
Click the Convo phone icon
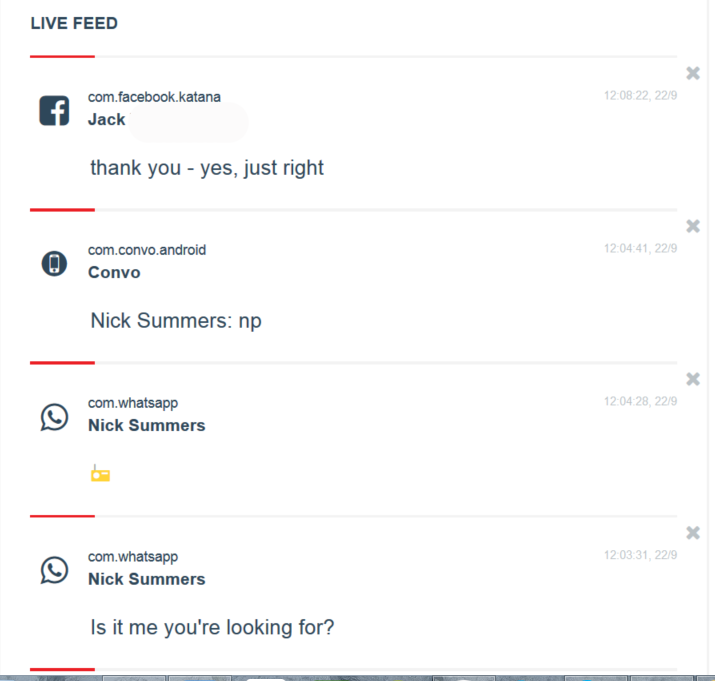pos(54,264)
